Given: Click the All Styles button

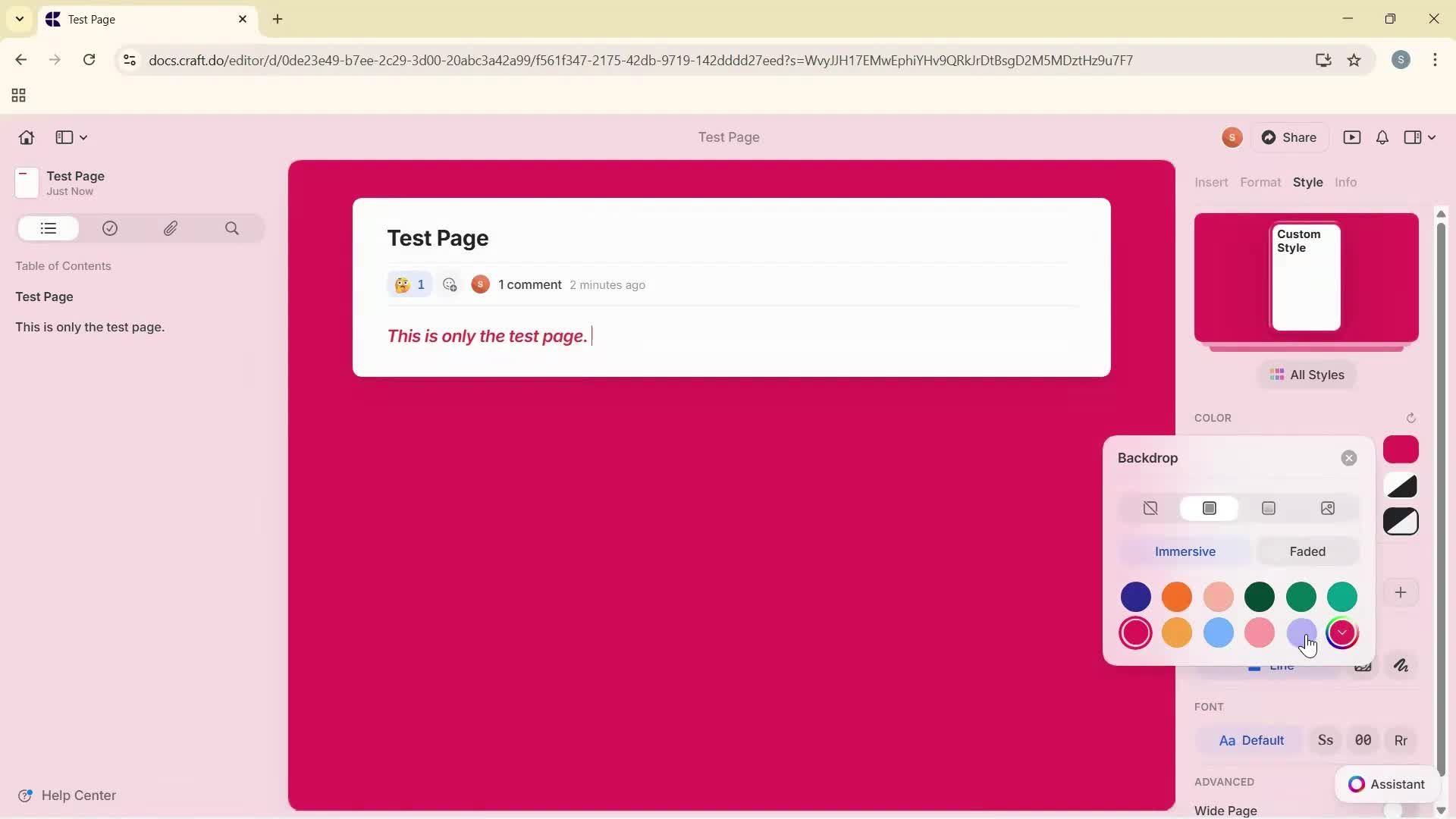Looking at the screenshot, I should 1307,375.
